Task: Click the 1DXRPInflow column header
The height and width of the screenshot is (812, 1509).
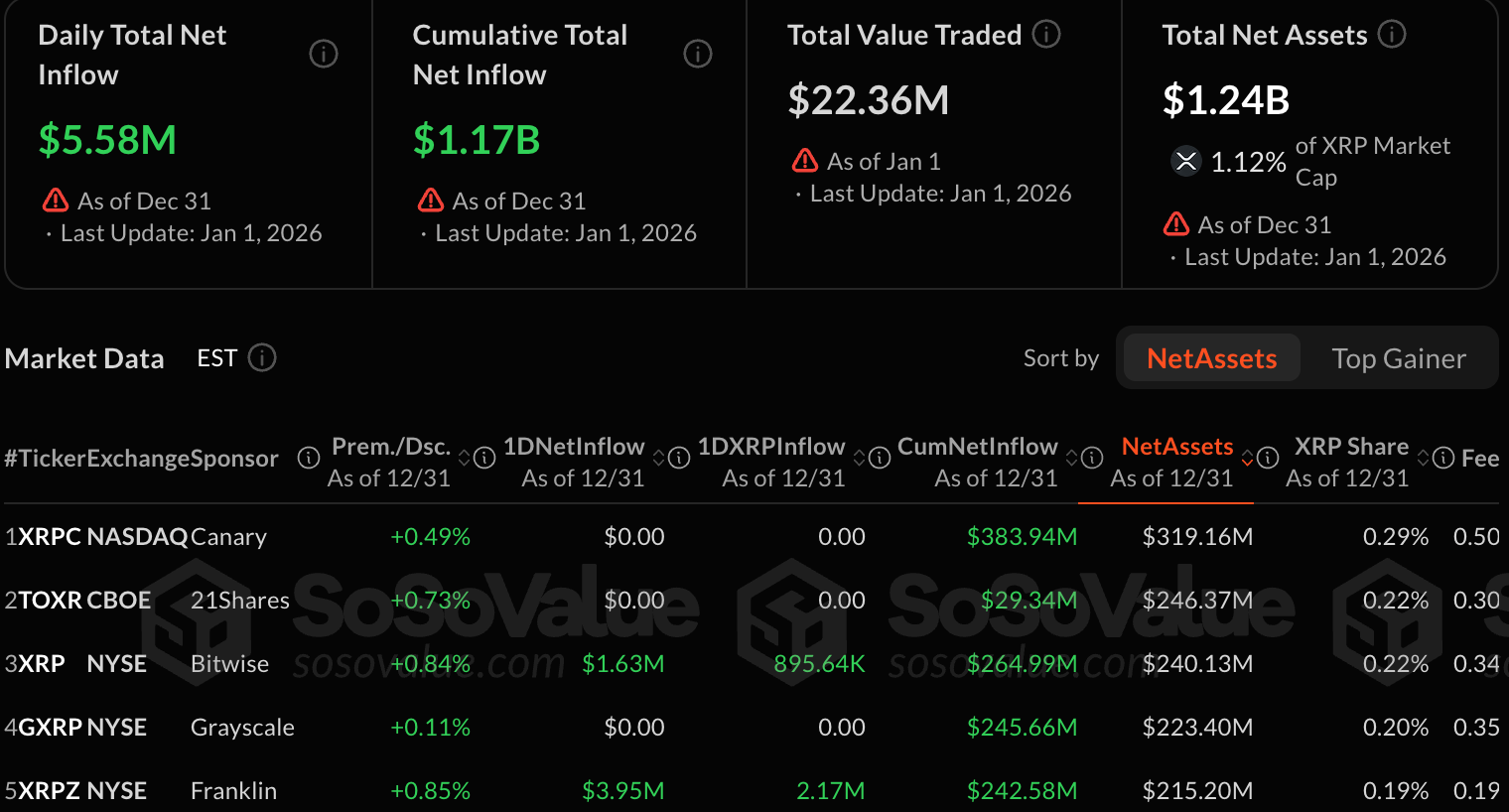Action: click(x=771, y=447)
